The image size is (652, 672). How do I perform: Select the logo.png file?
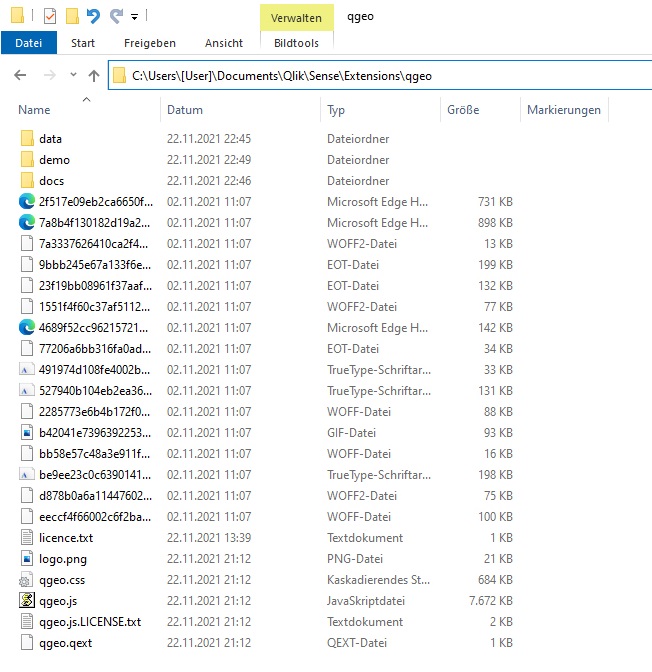(x=62, y=559)
